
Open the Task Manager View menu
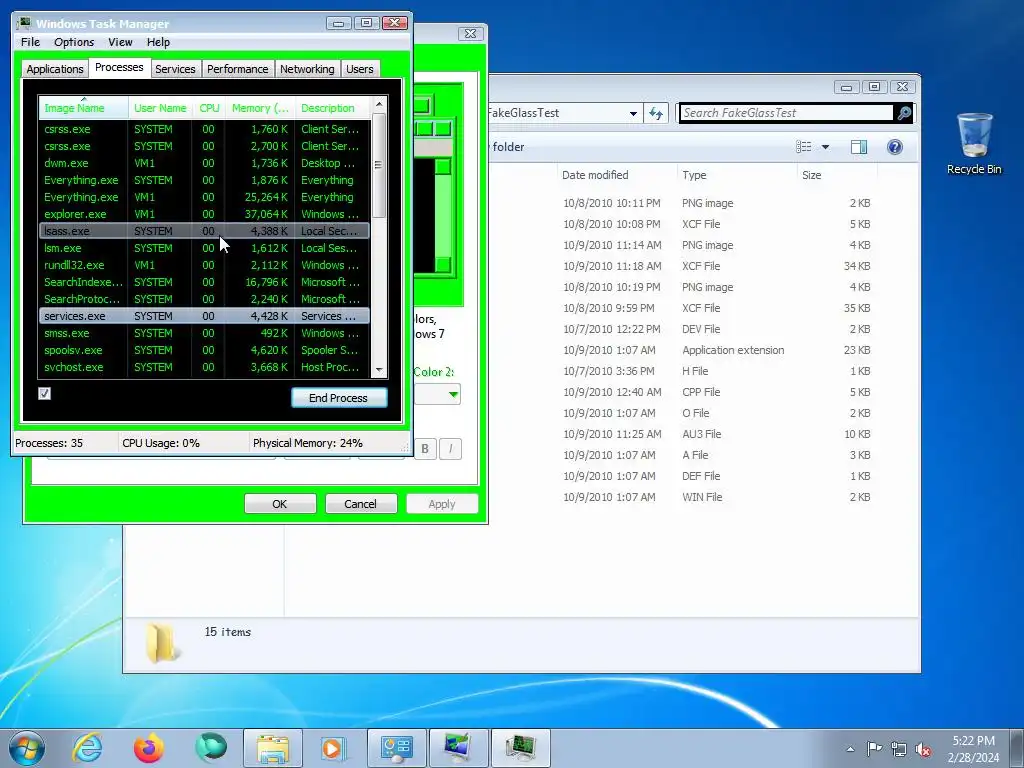[120, 42]
